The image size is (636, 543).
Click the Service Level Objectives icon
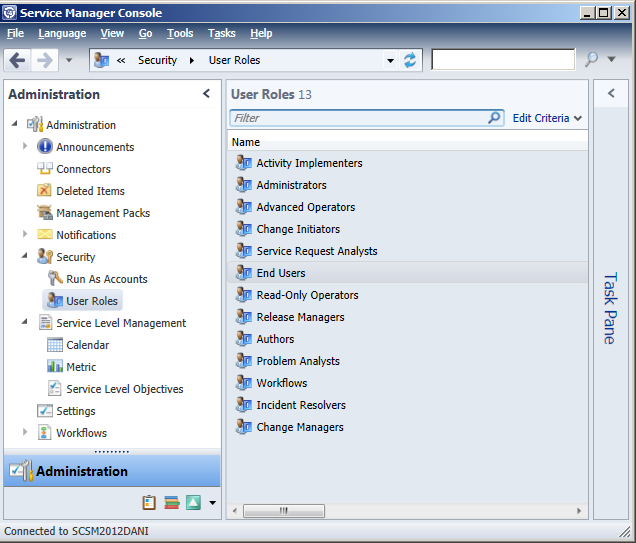pos(54,388)
